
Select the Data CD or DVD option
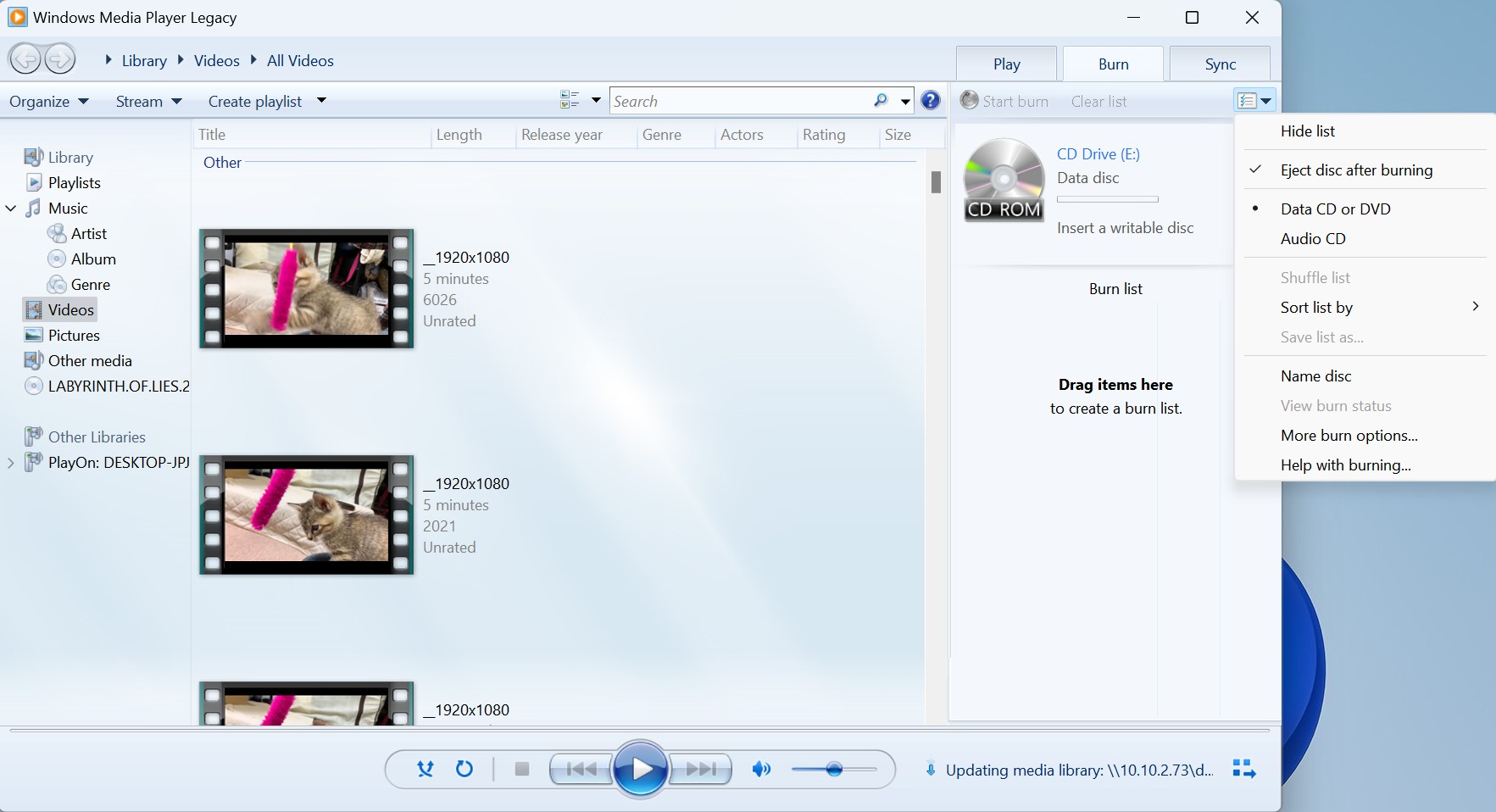pos(1335,209)
